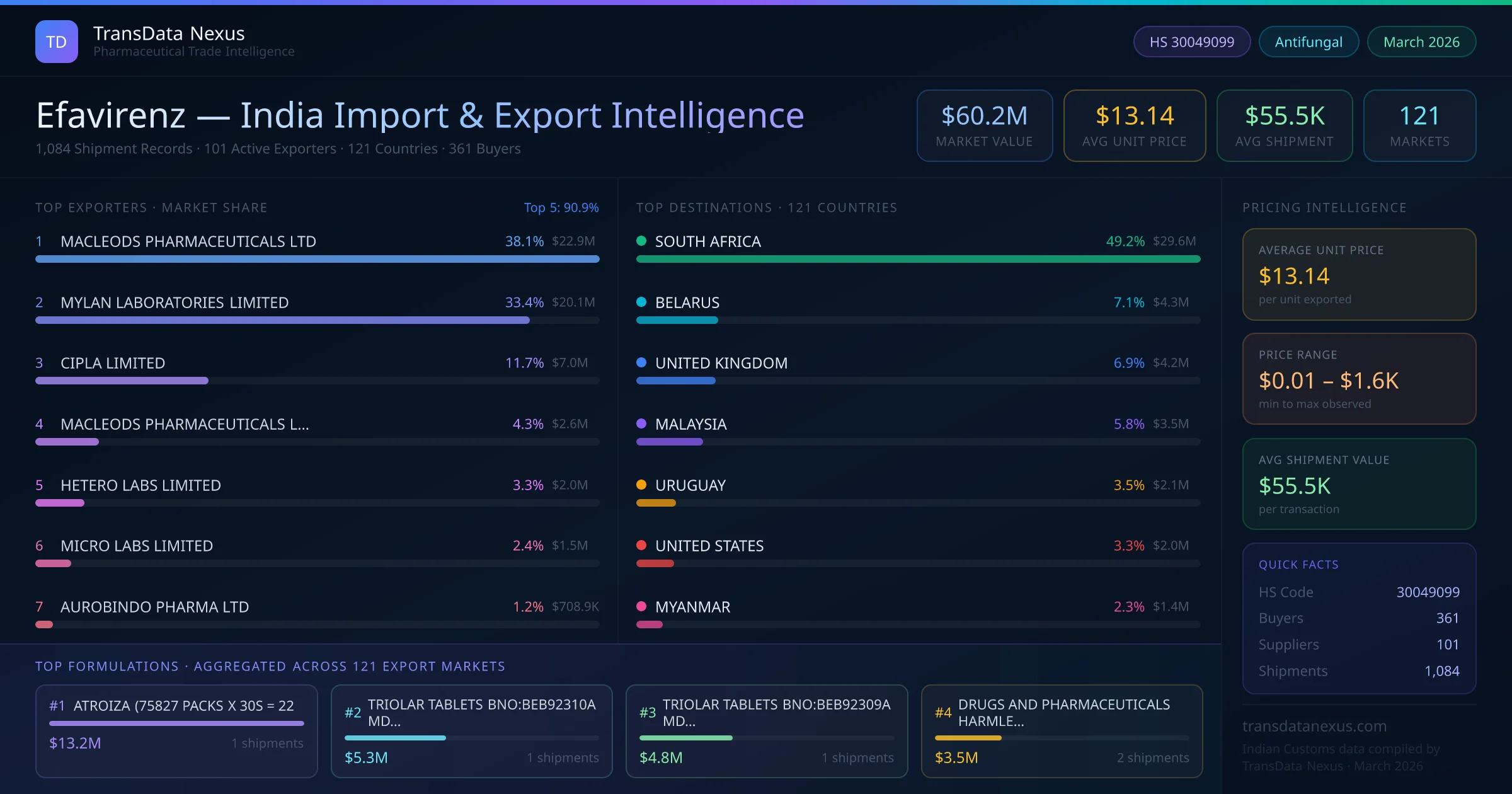Open the PRICING INTELLIGENCE panel
Screen dimensions: 1512x794
point(1324,207)
